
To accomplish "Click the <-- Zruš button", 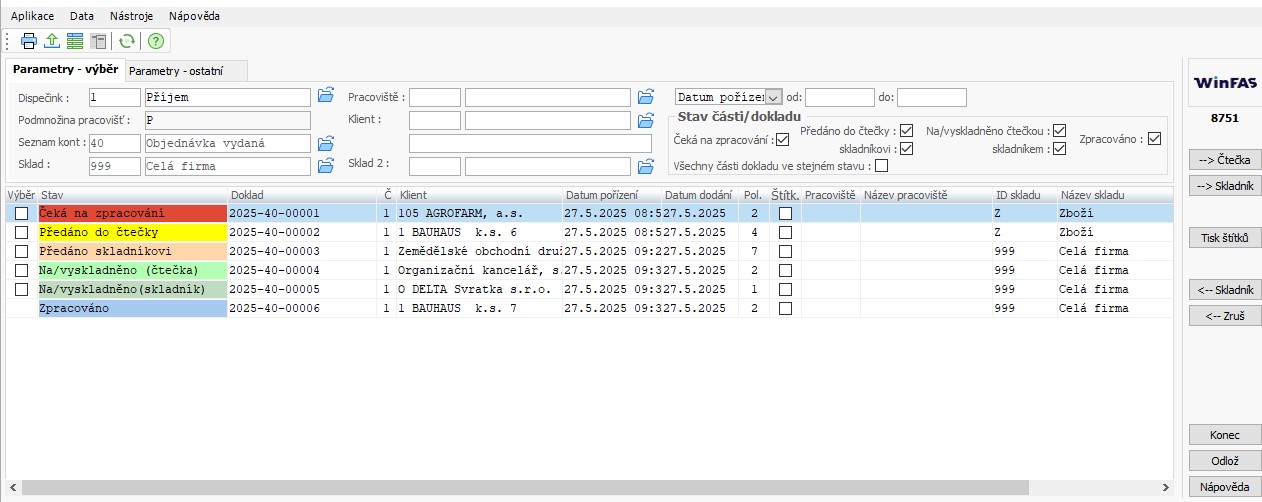I will (x=1225, y=315).
